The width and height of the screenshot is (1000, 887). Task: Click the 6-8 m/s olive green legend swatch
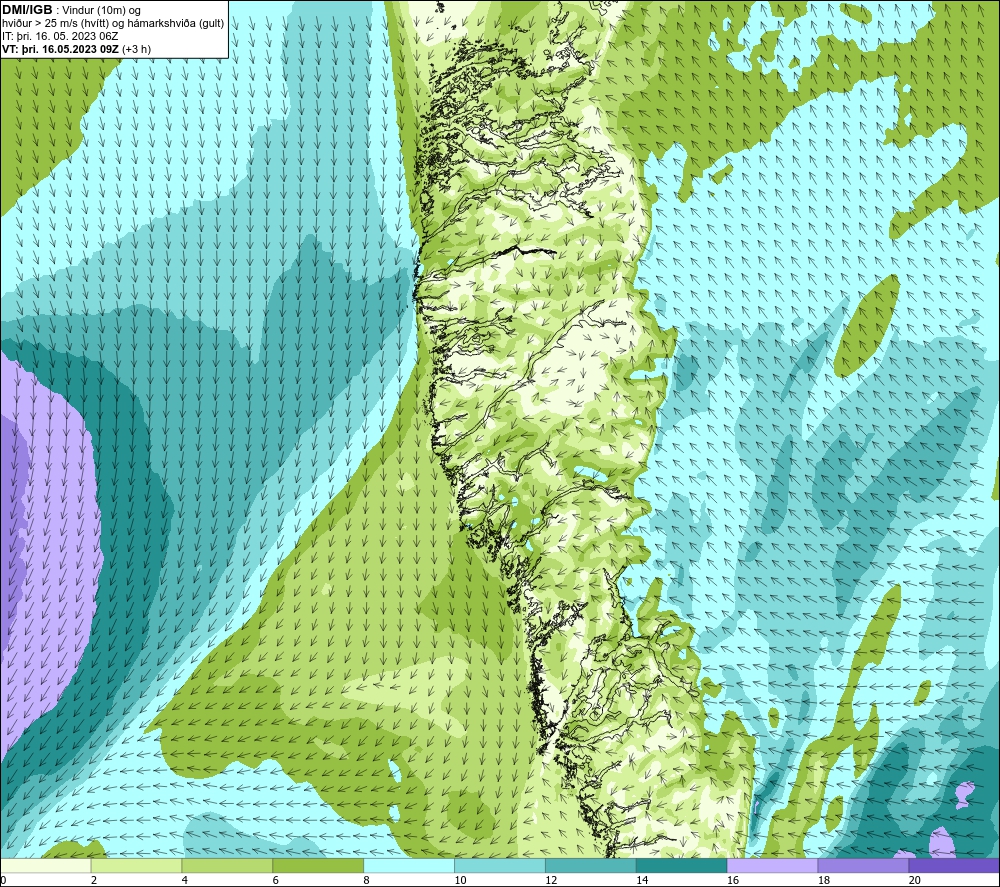click(x=318, y=866)
